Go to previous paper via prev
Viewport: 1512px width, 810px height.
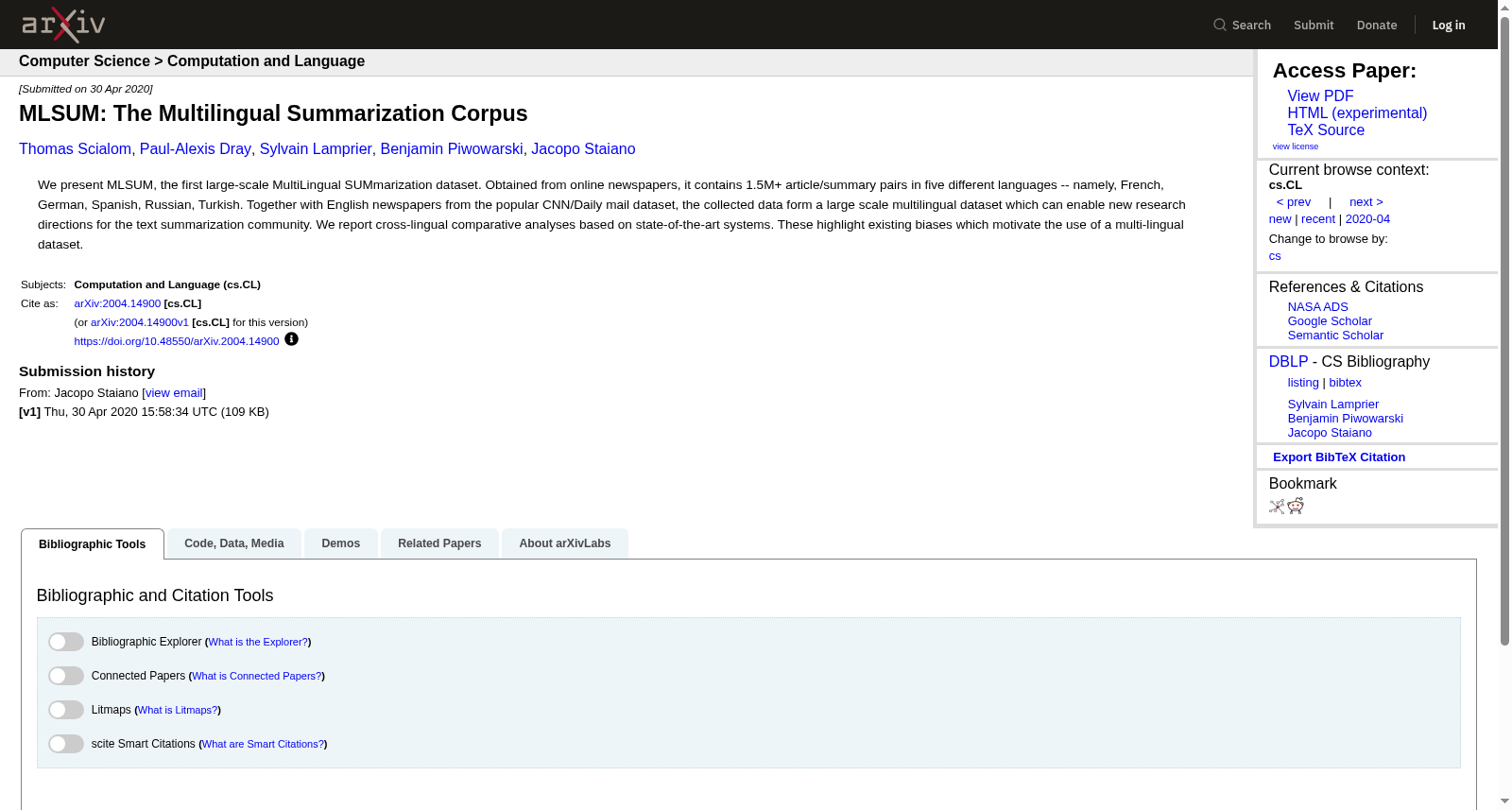click(x=1294, y=202)
